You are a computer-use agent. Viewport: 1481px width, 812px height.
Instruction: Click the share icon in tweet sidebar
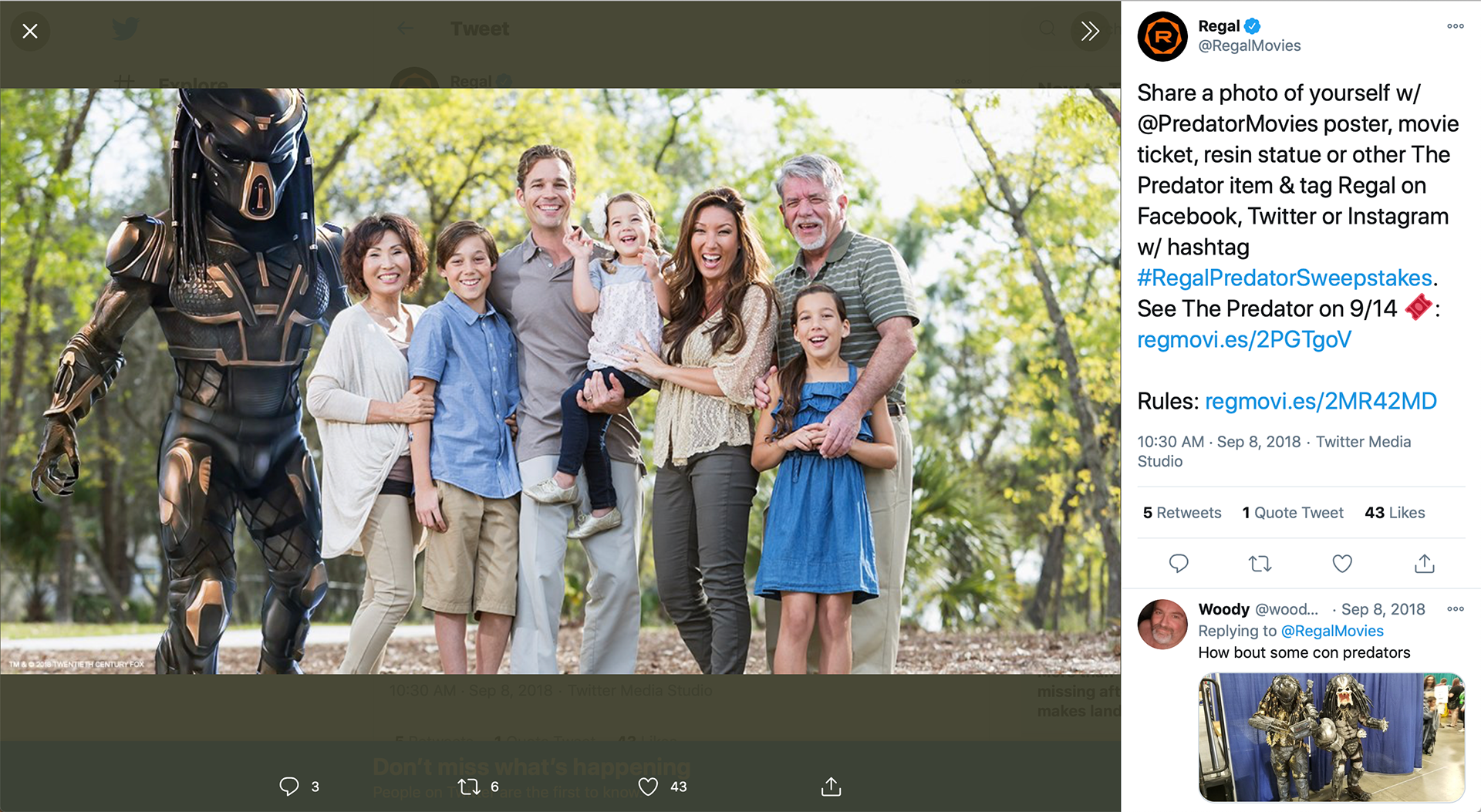tap(1424, 564)
